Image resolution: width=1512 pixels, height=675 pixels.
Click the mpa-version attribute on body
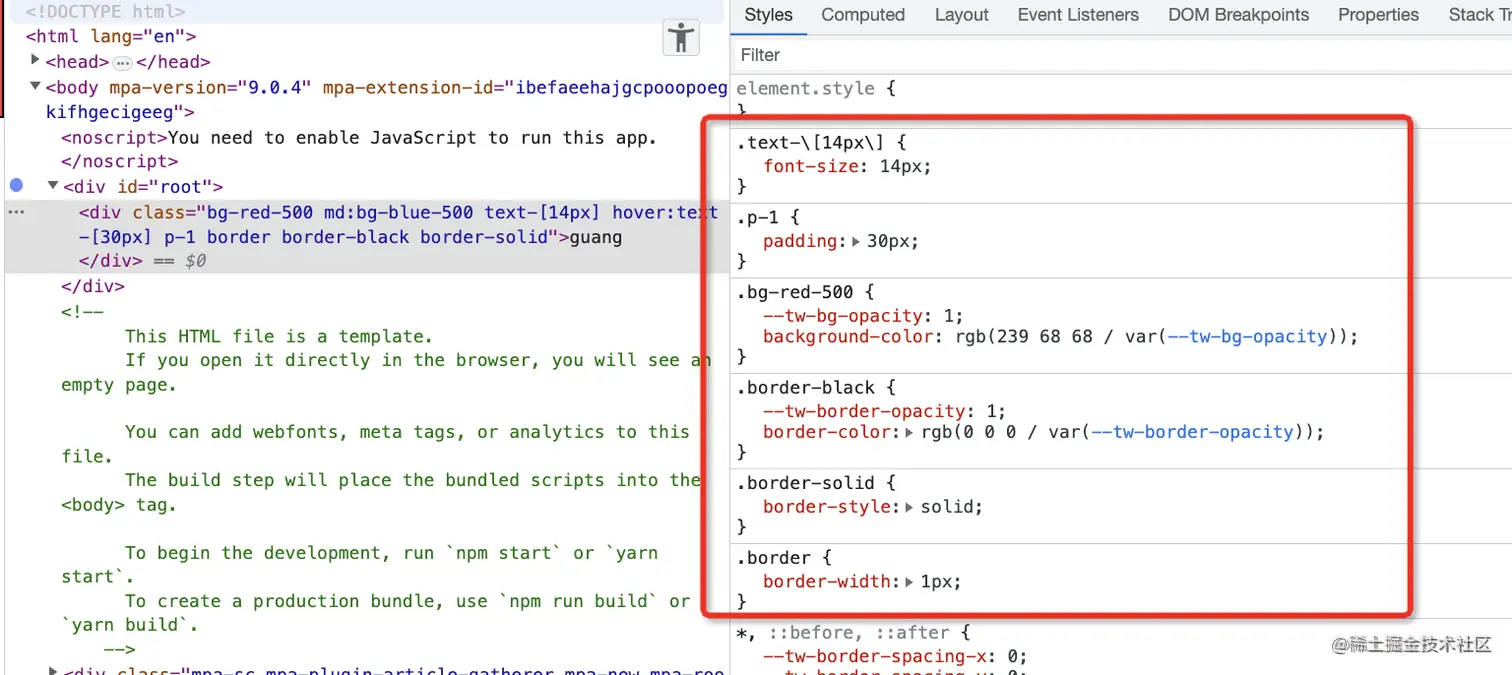click(210, 87)
